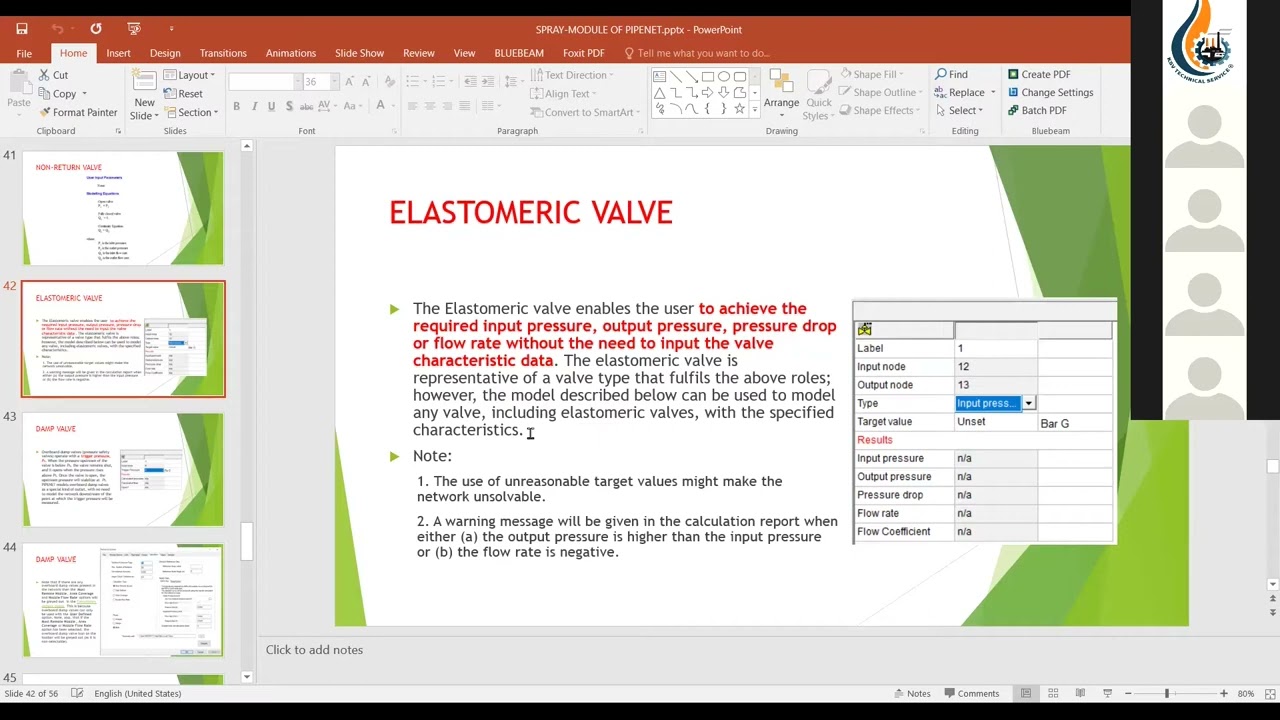Open the Copy dropdown arrow
Screen dimensions: 1280x720
click(x=84, y=94)
